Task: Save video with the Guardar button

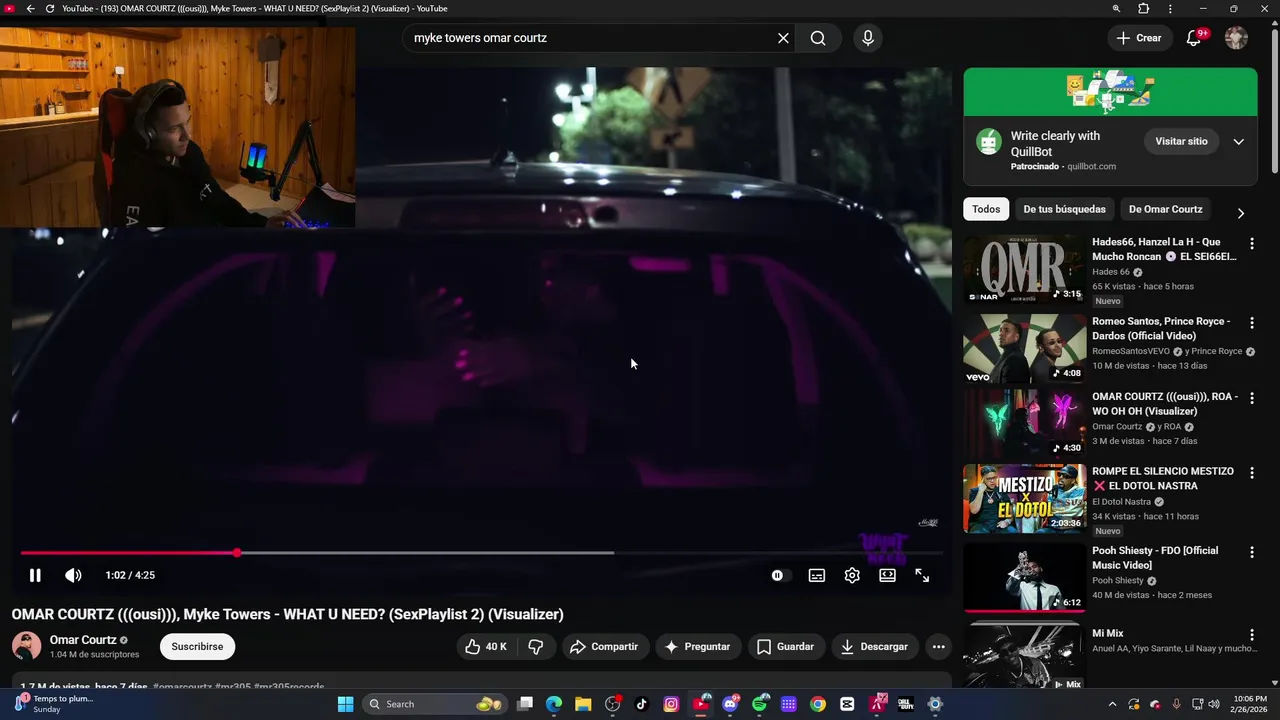Action: [786, 647]
